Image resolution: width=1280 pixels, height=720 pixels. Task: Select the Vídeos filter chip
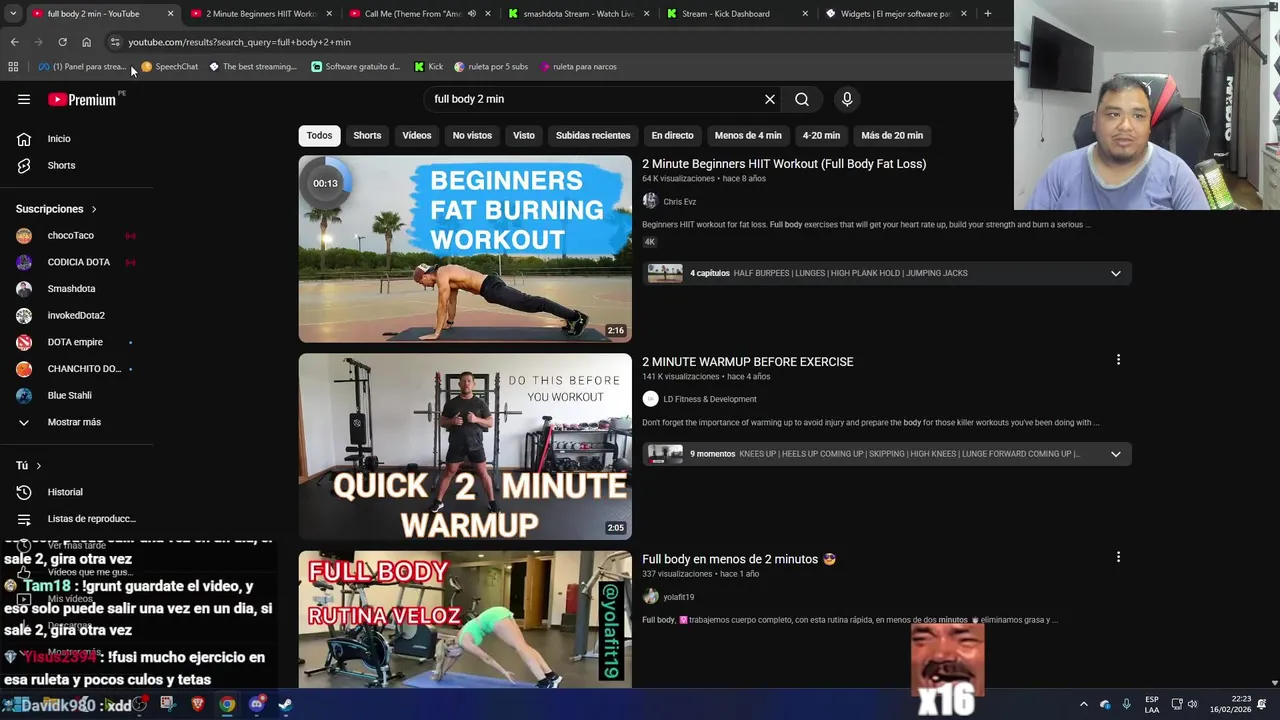[x=417, y=135]
